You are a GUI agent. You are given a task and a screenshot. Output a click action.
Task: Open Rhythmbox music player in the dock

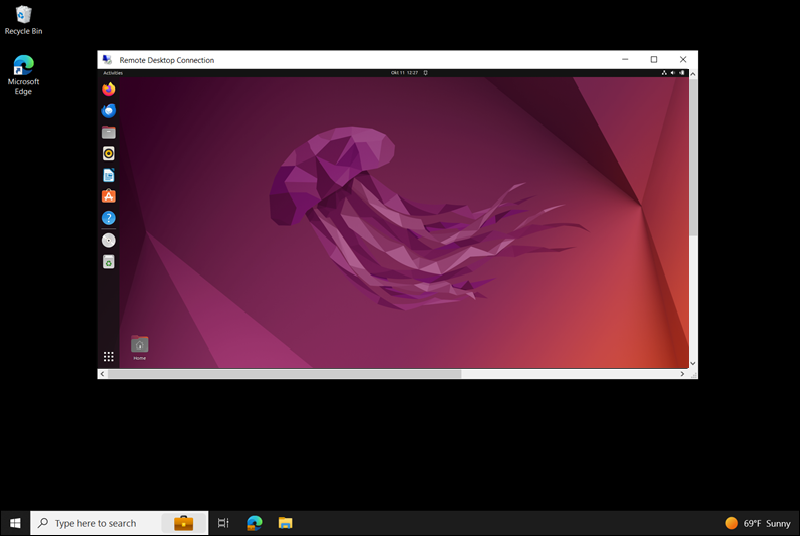tap(109, 154)
